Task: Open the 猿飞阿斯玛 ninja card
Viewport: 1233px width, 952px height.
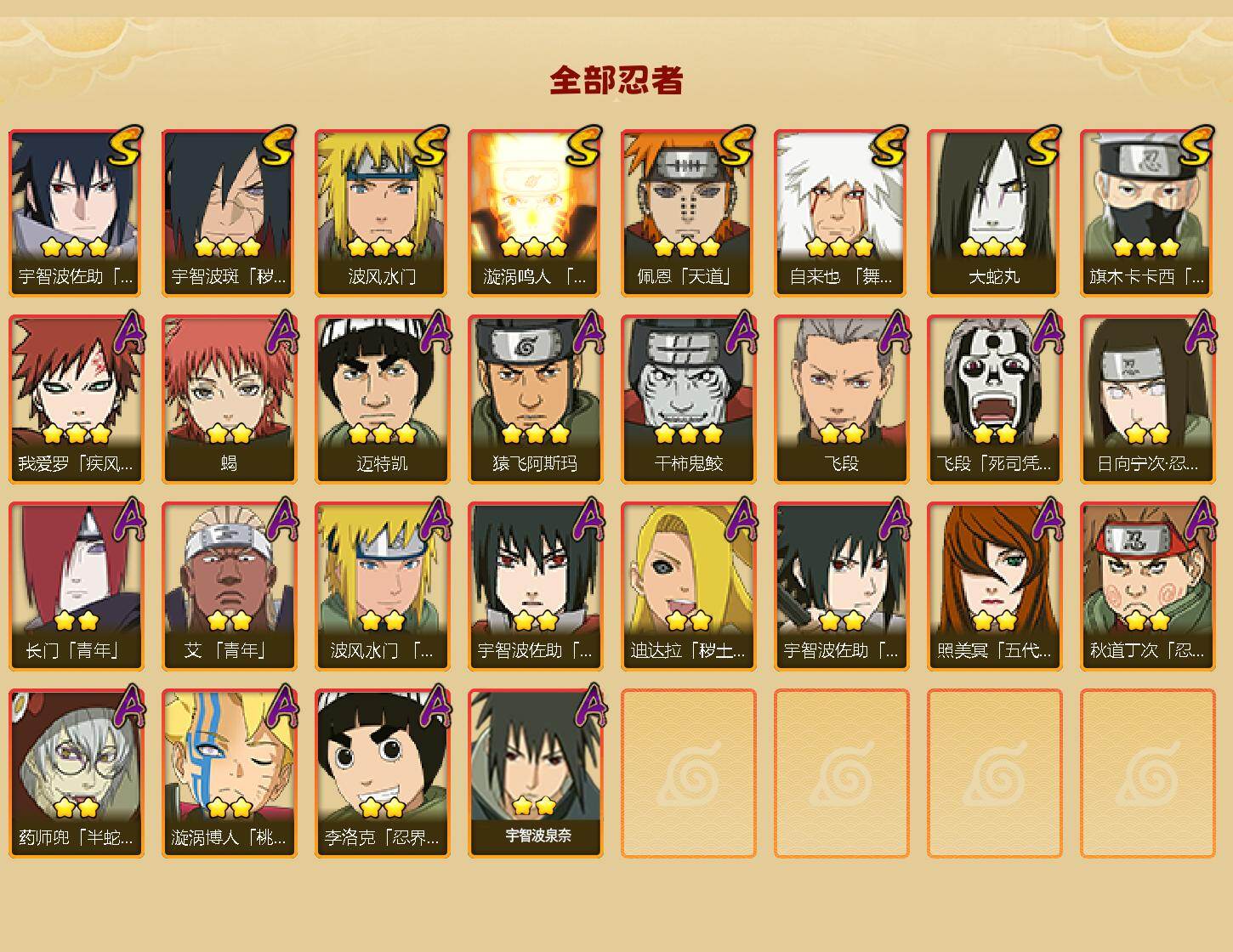Action: pos(535,399)
